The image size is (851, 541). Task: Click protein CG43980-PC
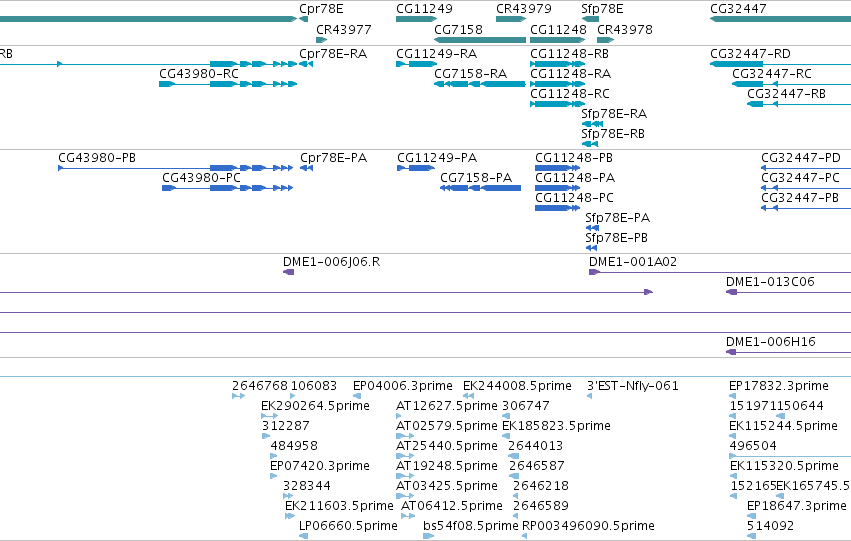[201, 178]
